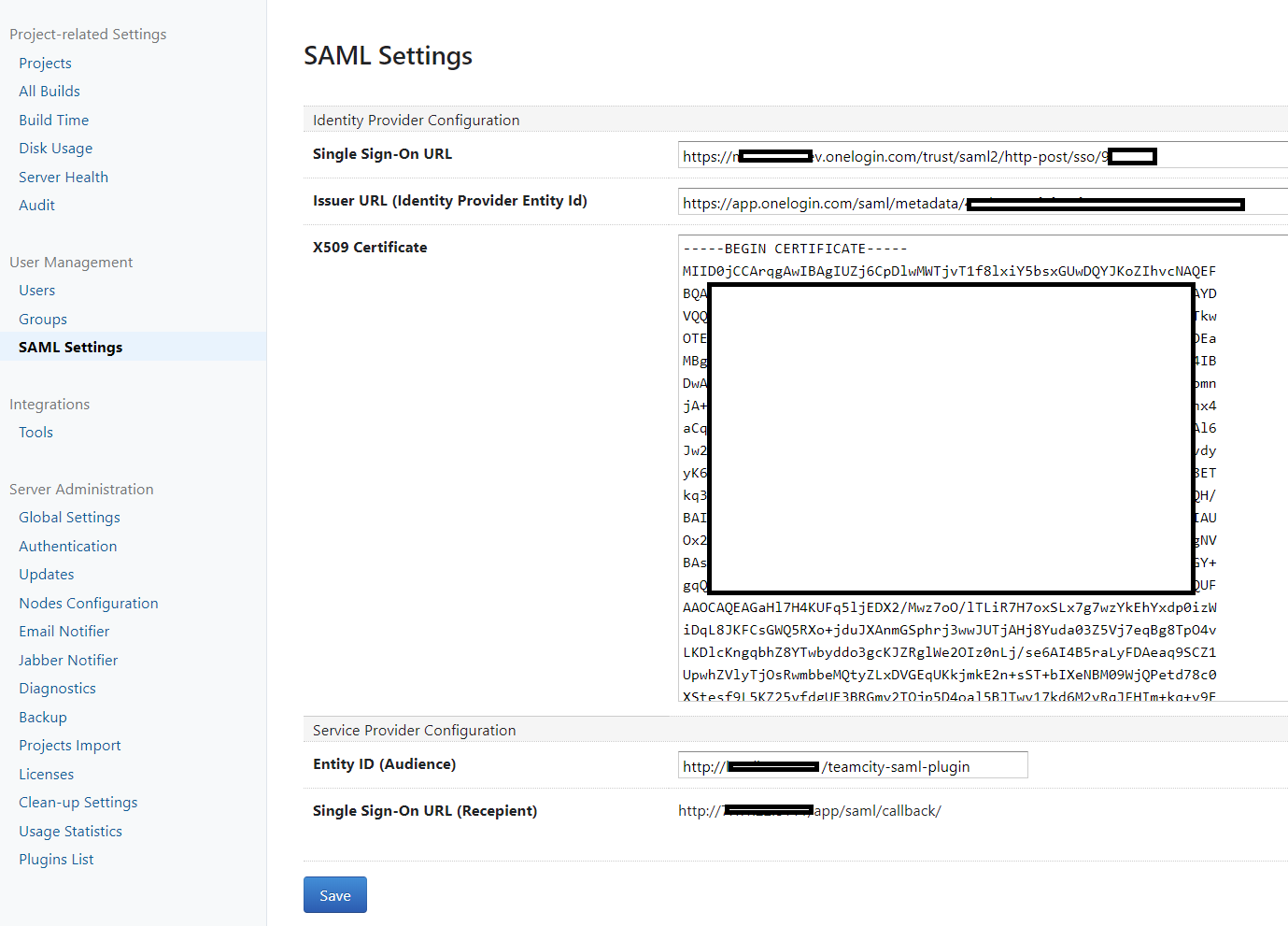Open Groups management page
The image size is (1288, 926).
pos(43,320)
